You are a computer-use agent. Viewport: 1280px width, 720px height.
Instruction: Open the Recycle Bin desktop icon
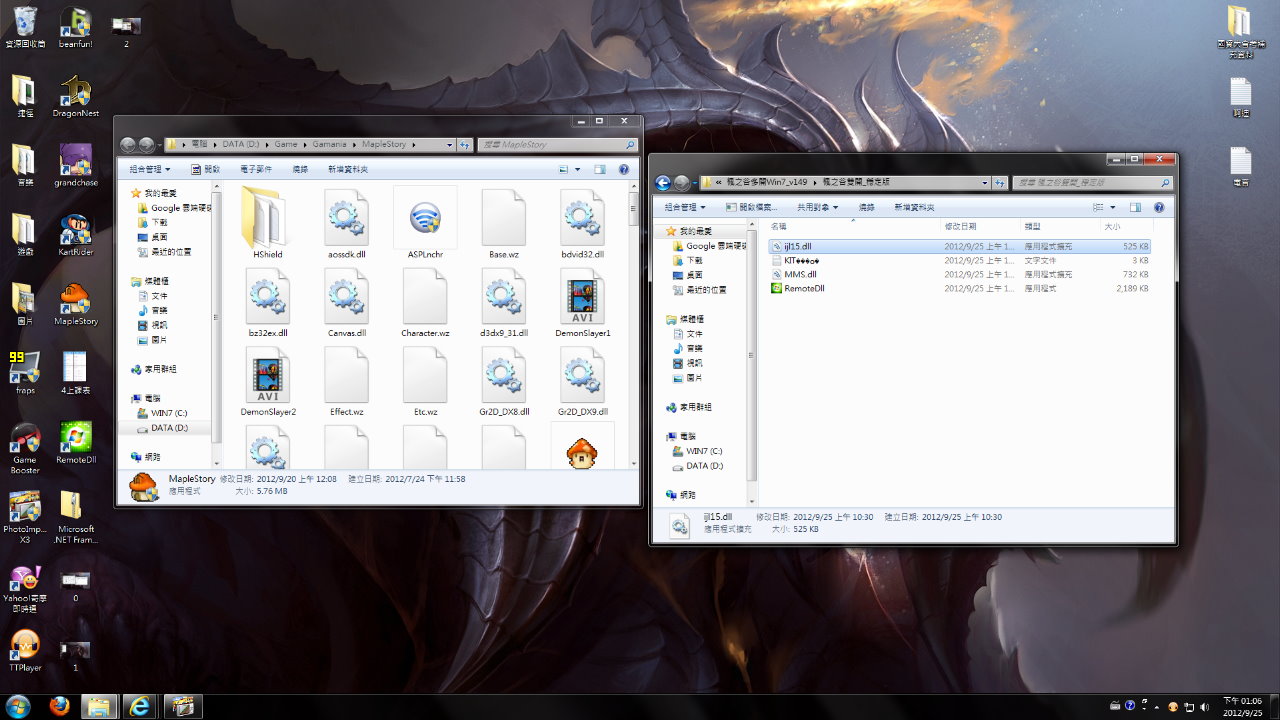(25, 28)
